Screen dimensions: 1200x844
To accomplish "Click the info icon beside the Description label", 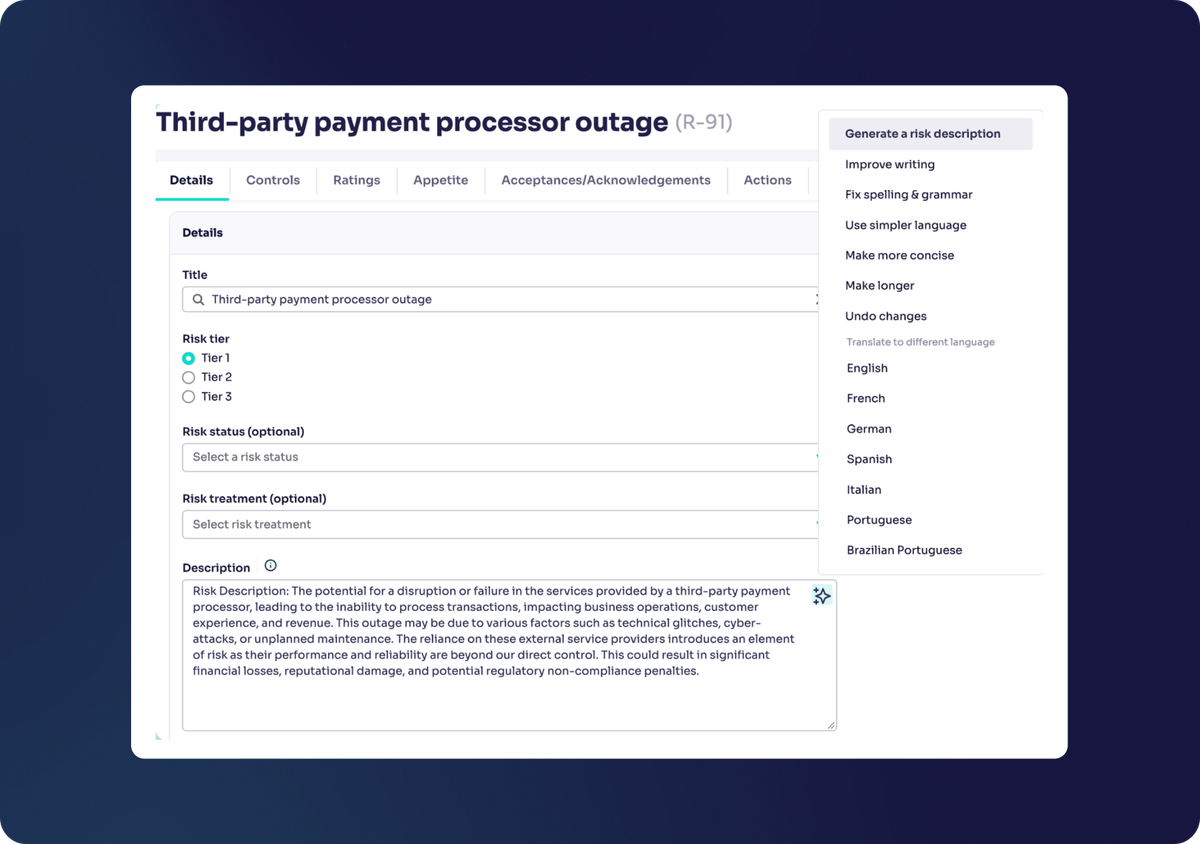I will (270, 566).
